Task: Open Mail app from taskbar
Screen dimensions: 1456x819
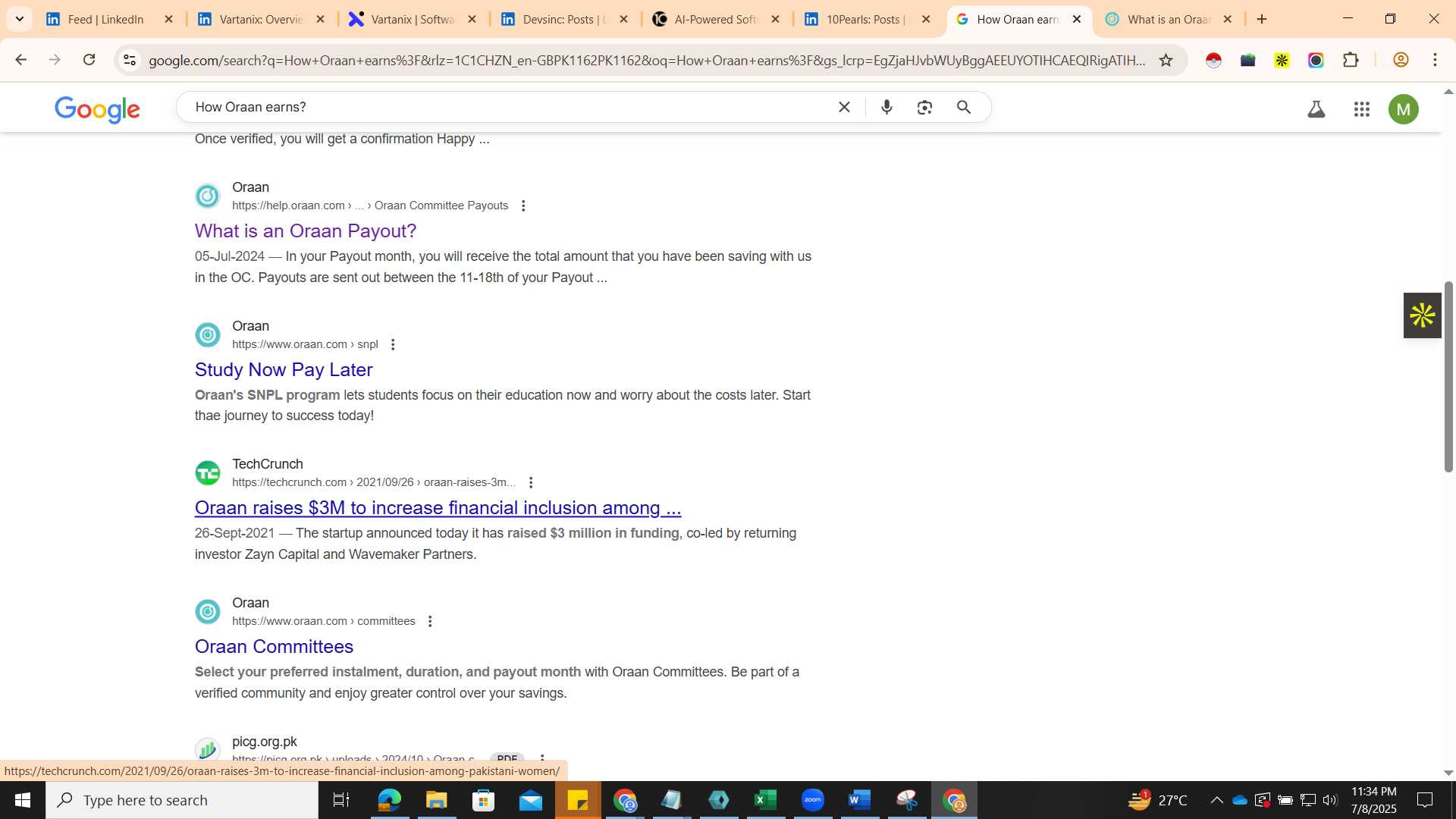Action: pyautogui.click(x=530, y=800)
